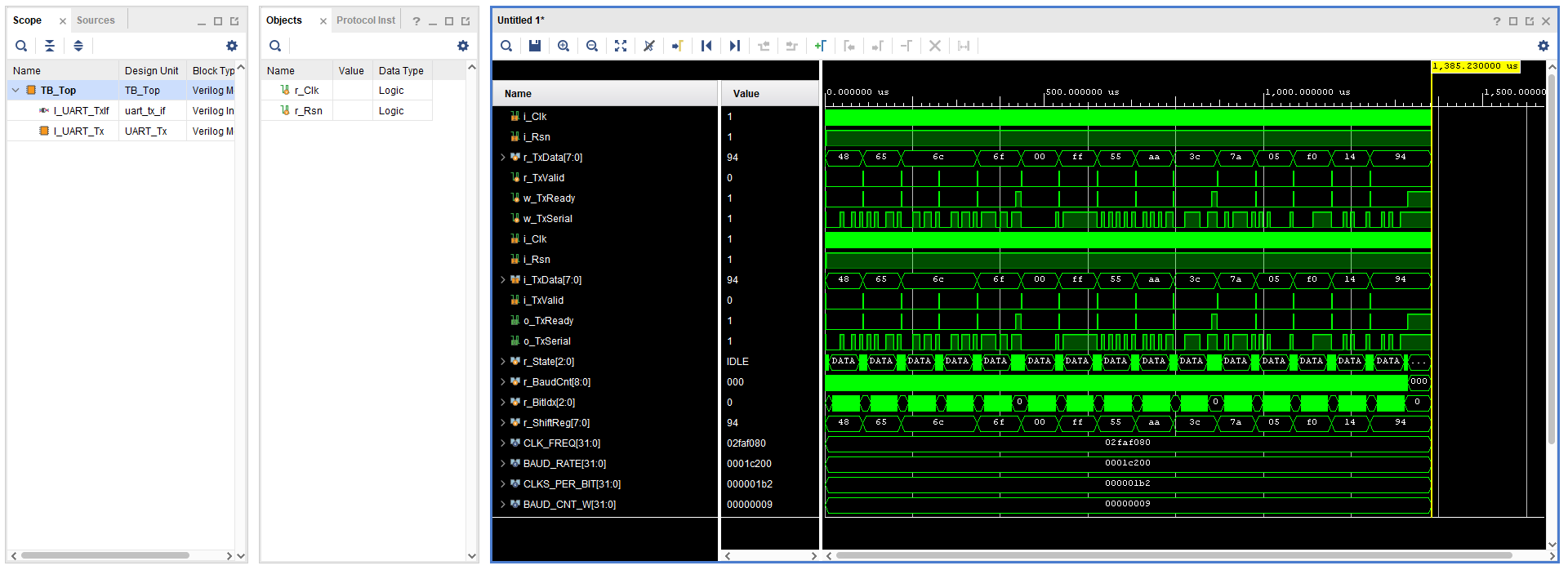Image resolution: width=1568 pixels, height=570 pixels.
Task: Expand the i_TxData[7:0] bus
Action: pos(503,280)
